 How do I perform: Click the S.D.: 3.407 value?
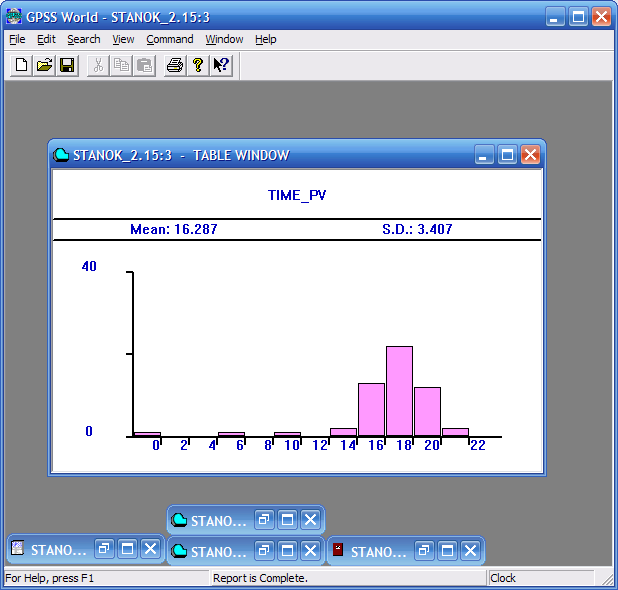point(417,229)
